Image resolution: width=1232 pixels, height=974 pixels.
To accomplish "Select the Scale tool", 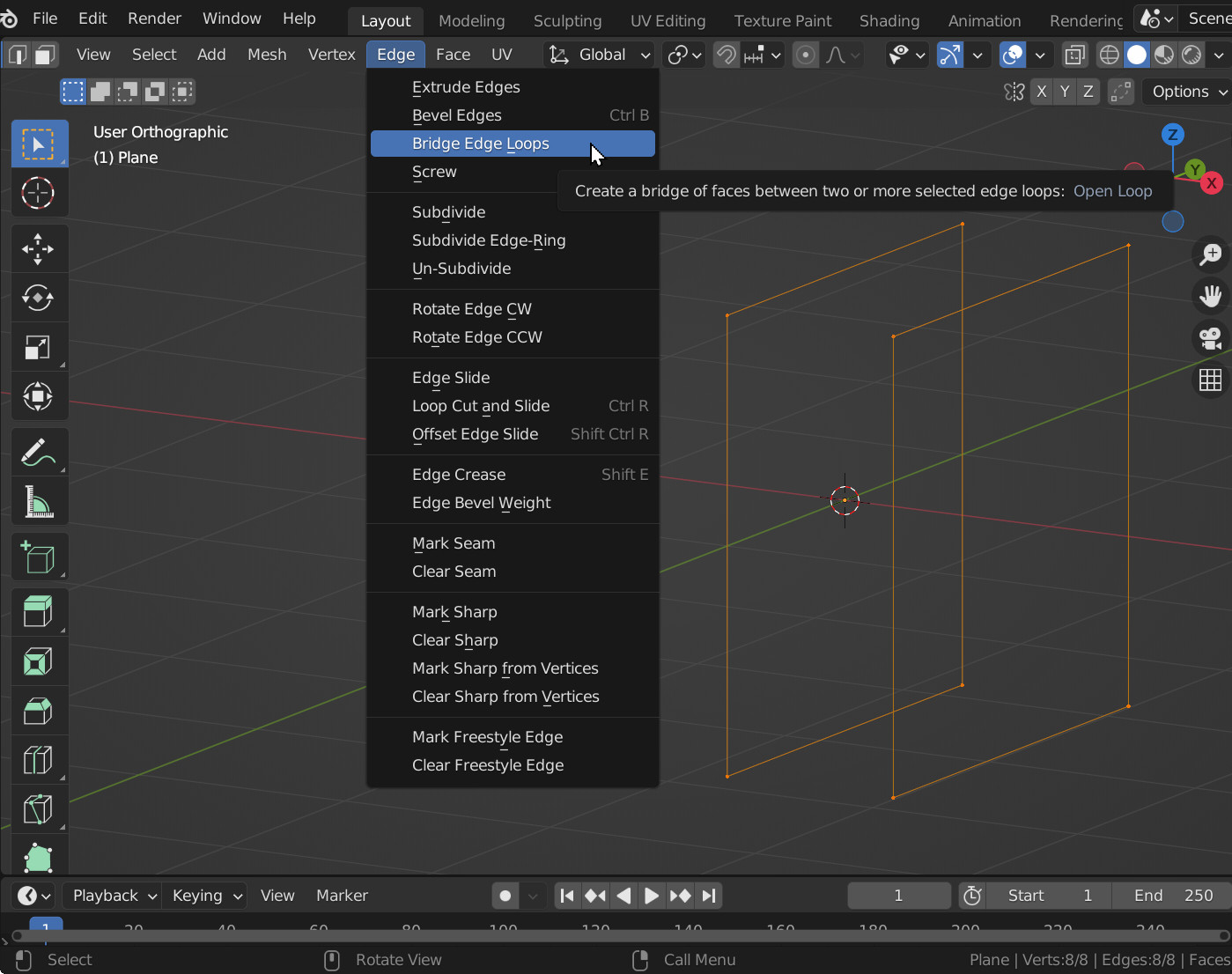I will point(39,348).
